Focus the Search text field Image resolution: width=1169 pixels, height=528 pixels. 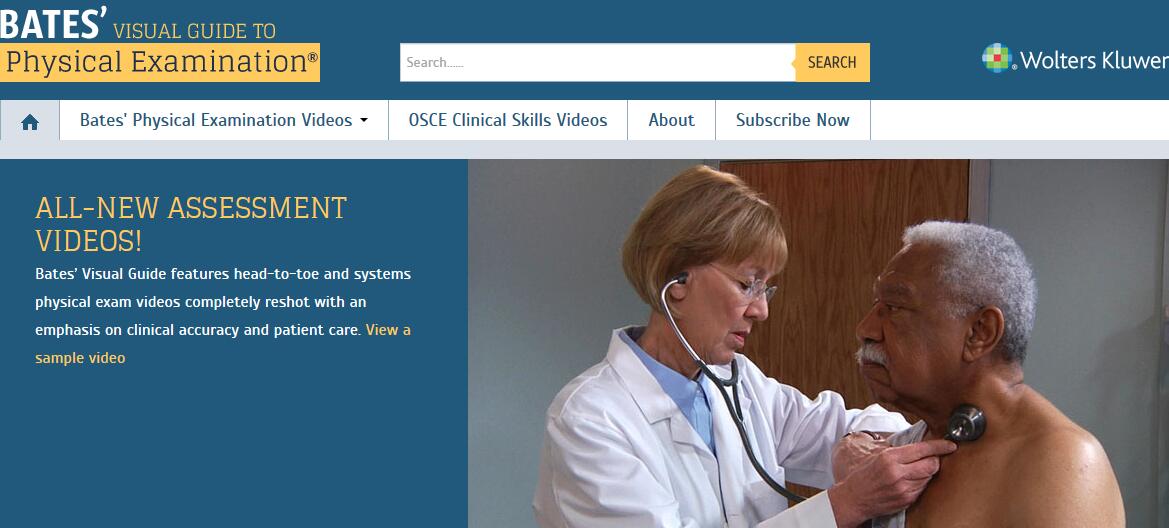598,63
